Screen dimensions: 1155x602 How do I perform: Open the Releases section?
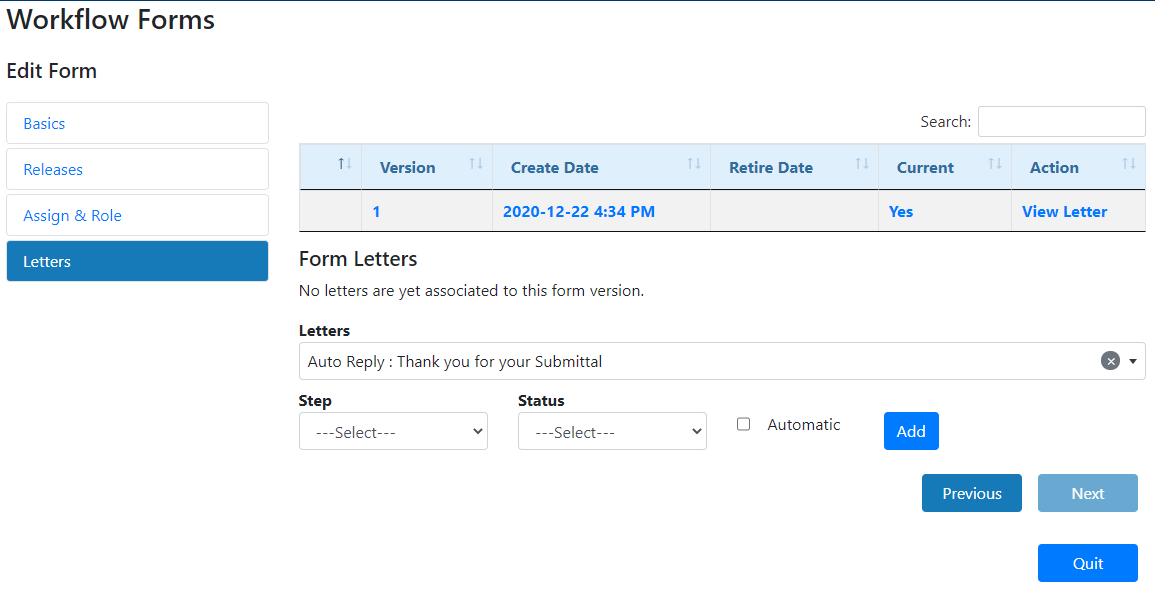(x=137, y=169)
